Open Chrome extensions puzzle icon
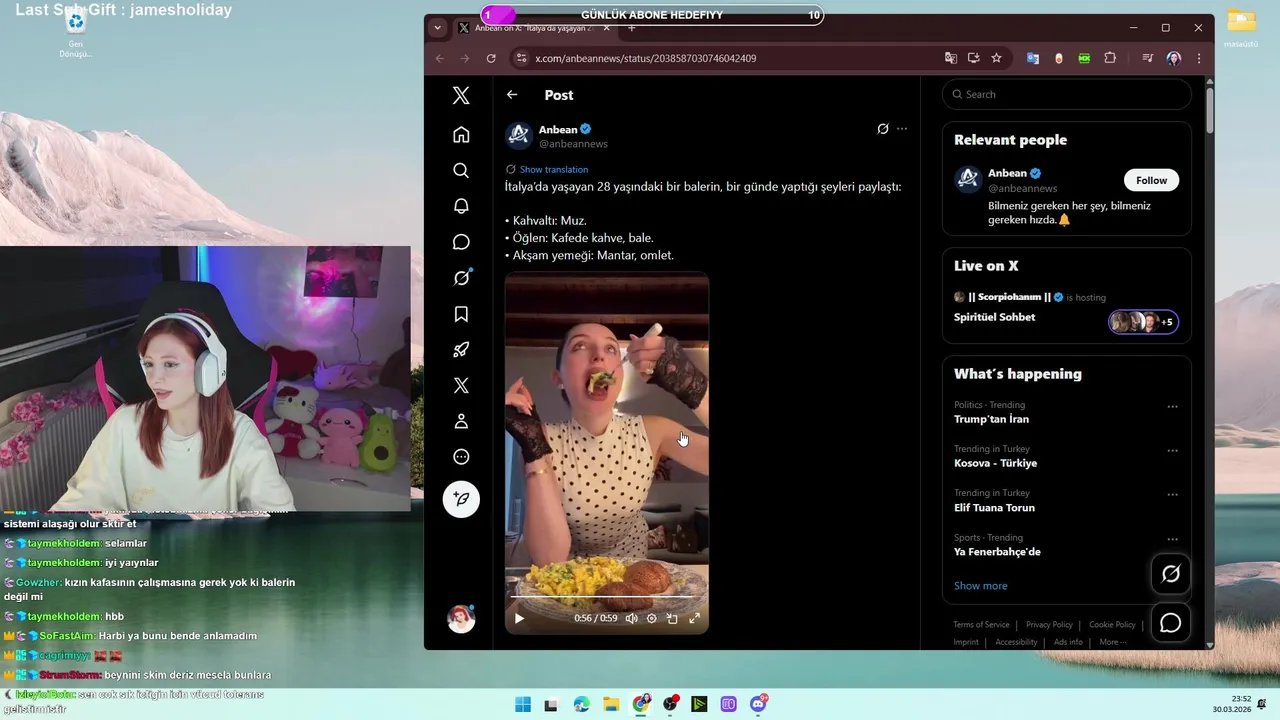1280x720 pixels. point(1110,58)
